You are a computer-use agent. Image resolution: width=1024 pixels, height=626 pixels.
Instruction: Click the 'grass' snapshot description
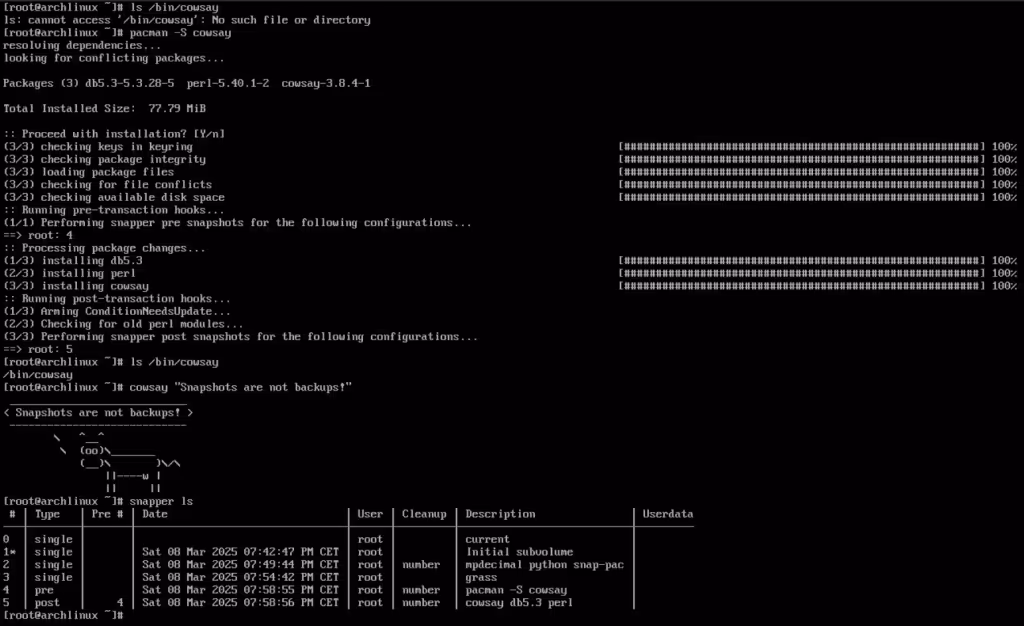pos(481,578)
